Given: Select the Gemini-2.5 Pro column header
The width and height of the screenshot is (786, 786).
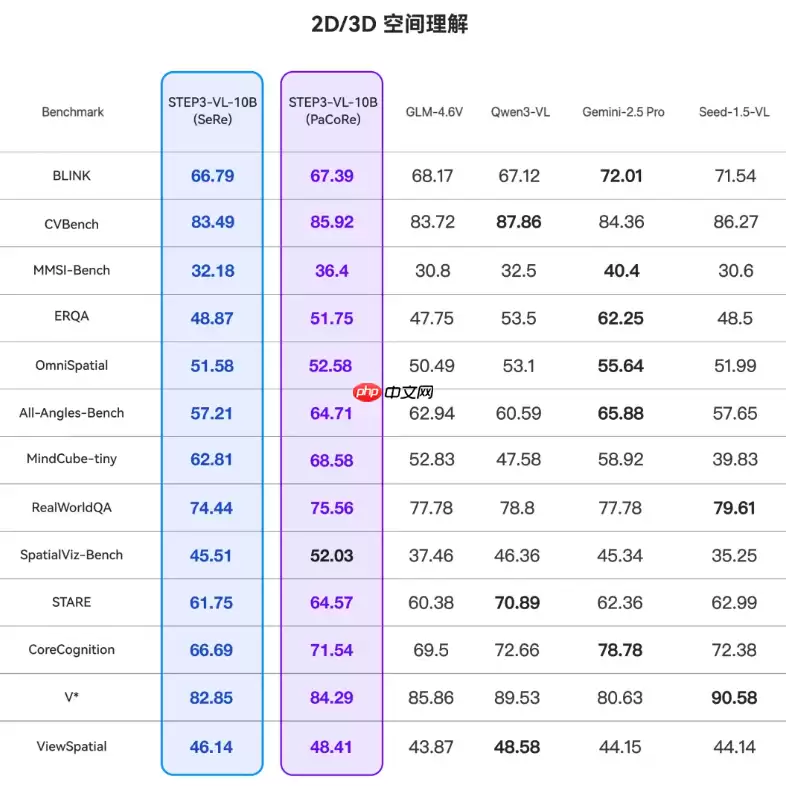Looking at the screenshot, I should 623,112.
